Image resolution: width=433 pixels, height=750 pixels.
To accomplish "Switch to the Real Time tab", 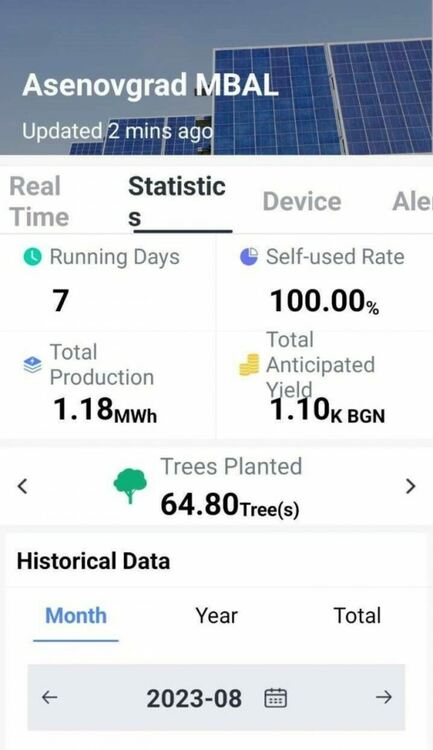I will (39, 202).
